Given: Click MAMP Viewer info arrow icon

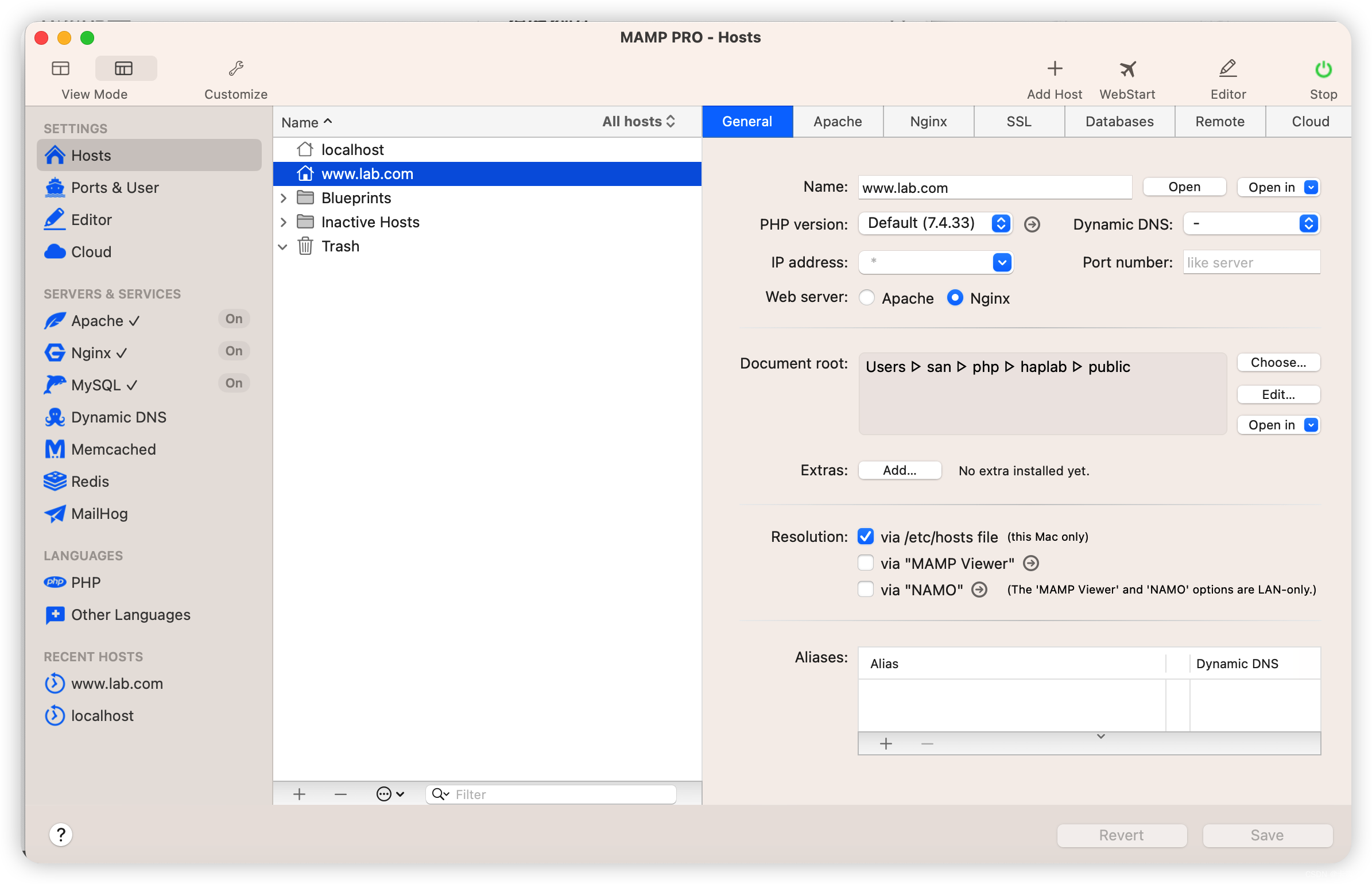Looking at the screenshot, I should pos(1031,563).
